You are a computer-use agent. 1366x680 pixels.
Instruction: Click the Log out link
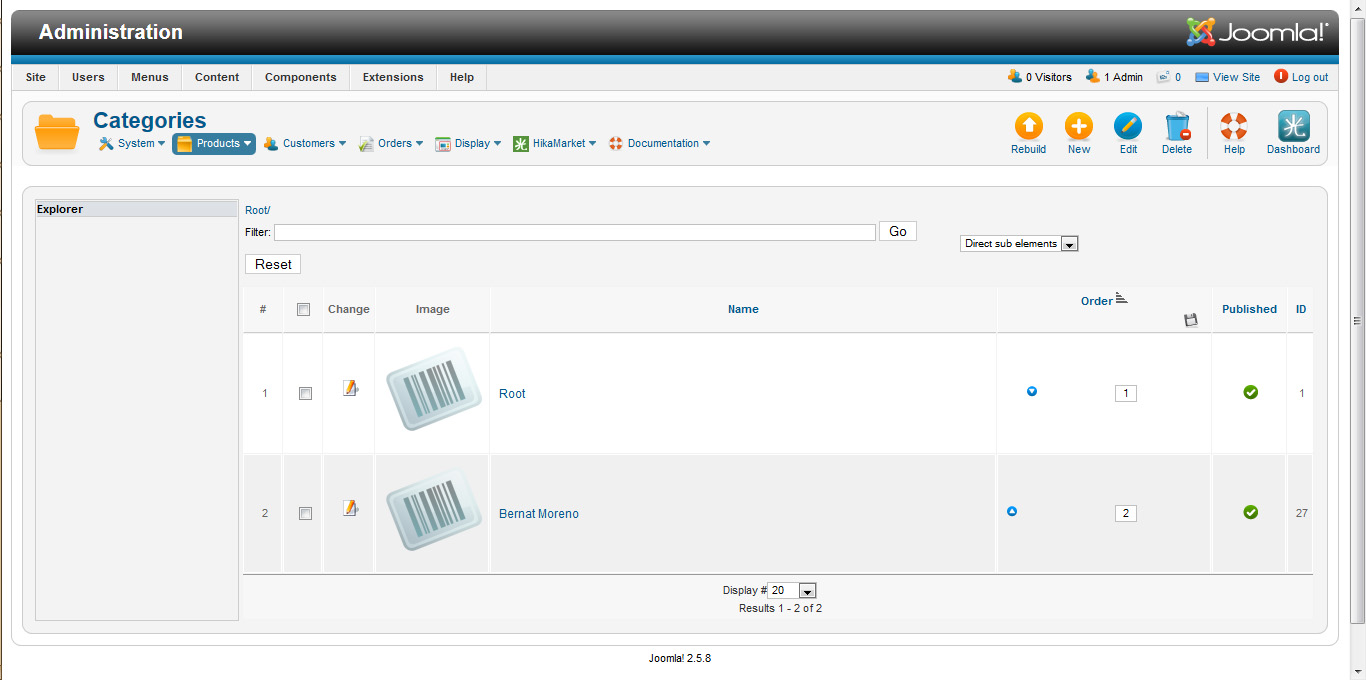tap(1301, 77)
